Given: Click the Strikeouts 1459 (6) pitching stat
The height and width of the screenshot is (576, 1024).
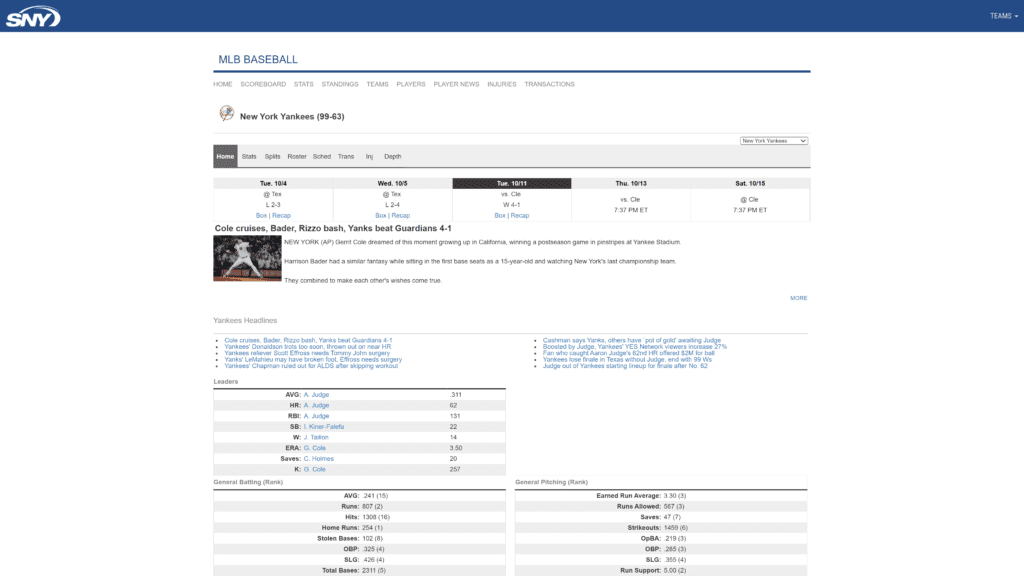Looking at the screenshot, I should point(675,528).
